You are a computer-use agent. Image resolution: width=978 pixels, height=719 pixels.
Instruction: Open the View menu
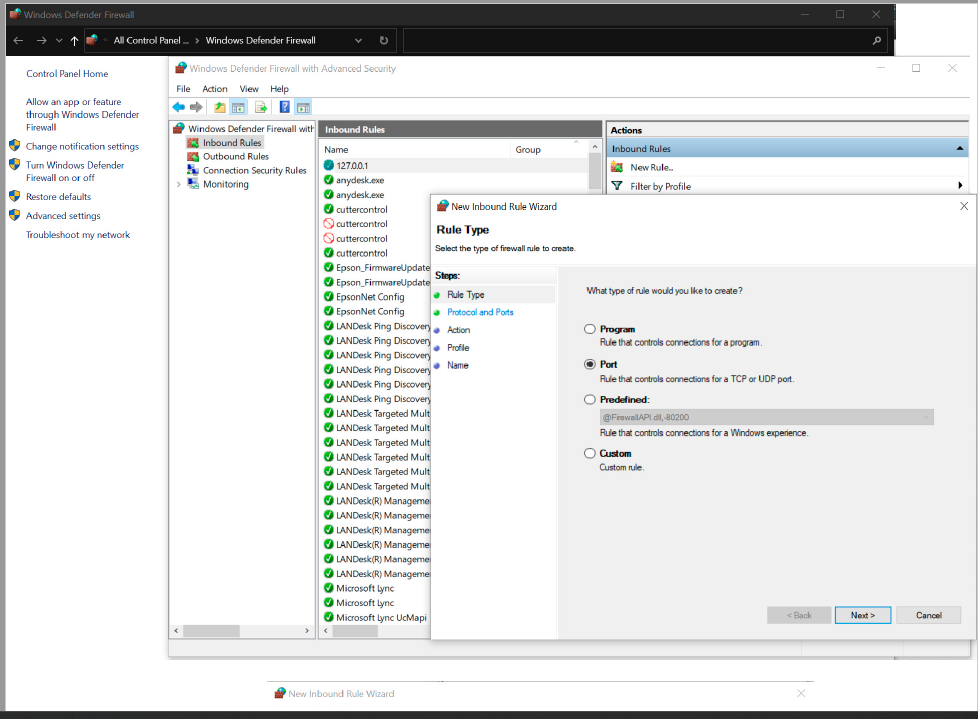248,89
